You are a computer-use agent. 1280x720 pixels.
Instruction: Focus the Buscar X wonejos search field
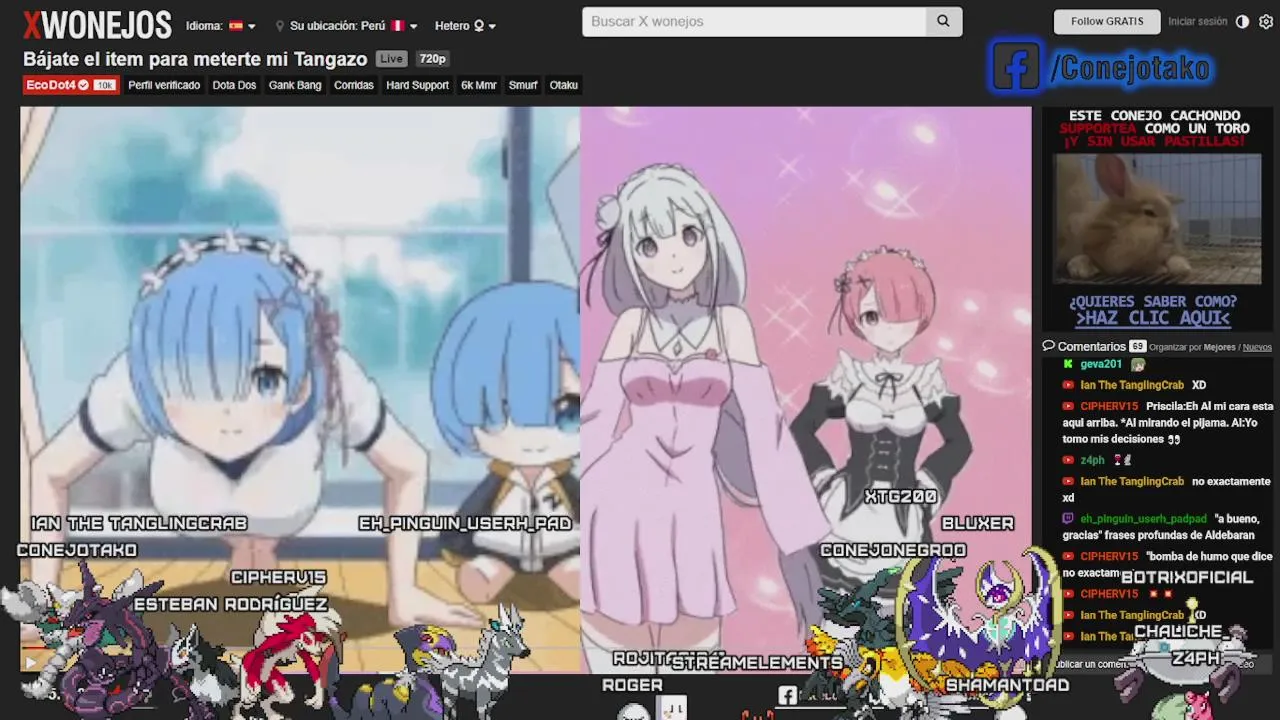tap(754, 22)
